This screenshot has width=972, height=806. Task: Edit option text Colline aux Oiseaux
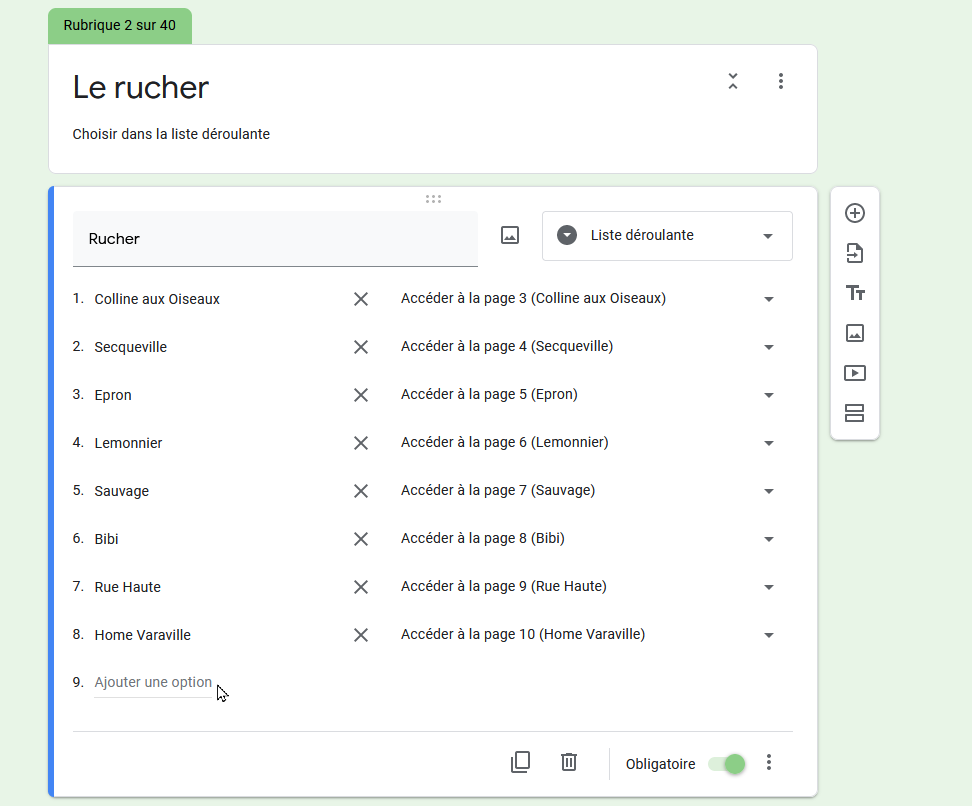[x=157, y=299]
